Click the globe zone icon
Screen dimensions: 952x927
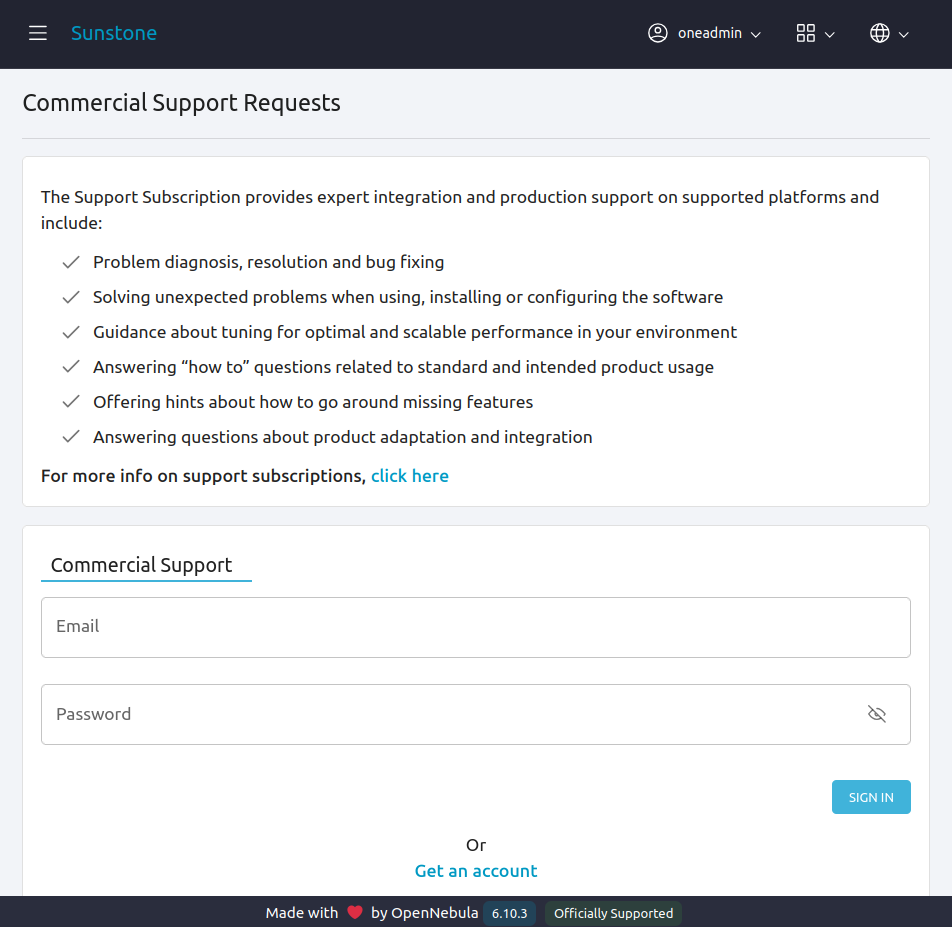pyautogui.click(x=880, y=33)
